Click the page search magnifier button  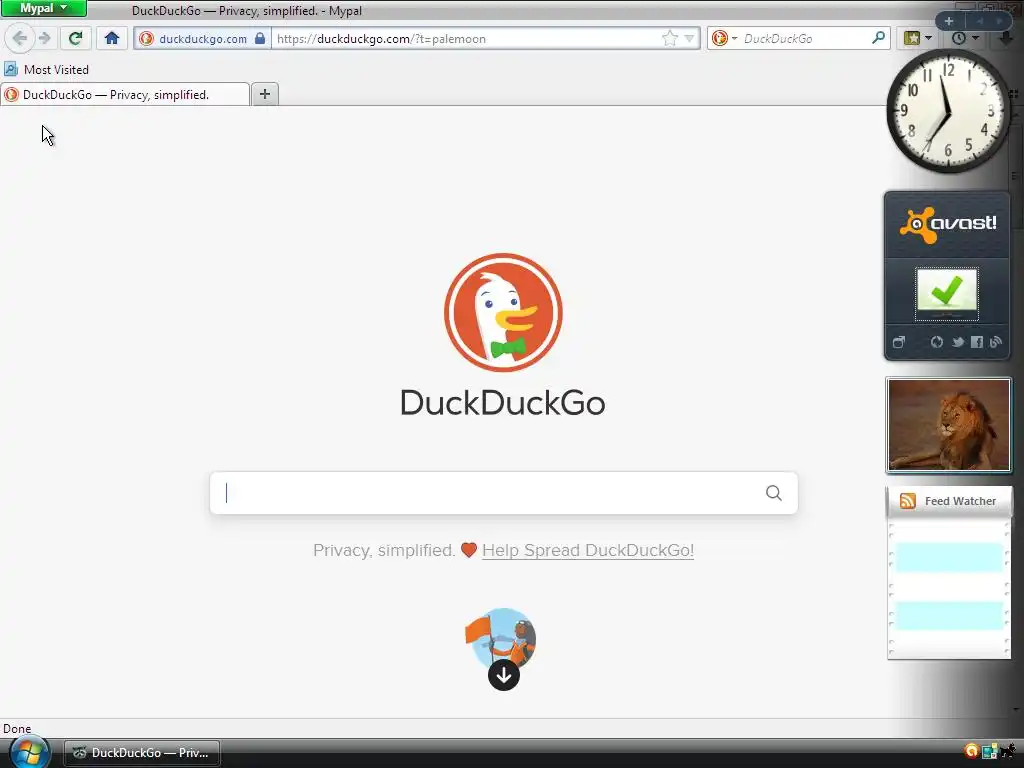pos(773,493)
